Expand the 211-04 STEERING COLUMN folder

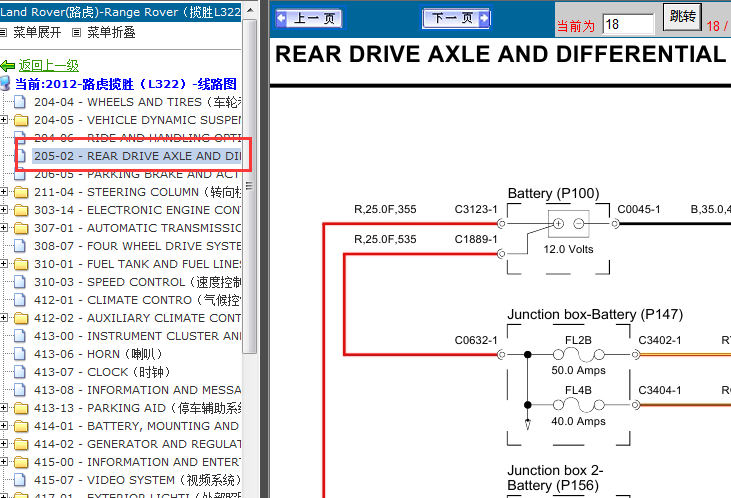click(3, 191)
